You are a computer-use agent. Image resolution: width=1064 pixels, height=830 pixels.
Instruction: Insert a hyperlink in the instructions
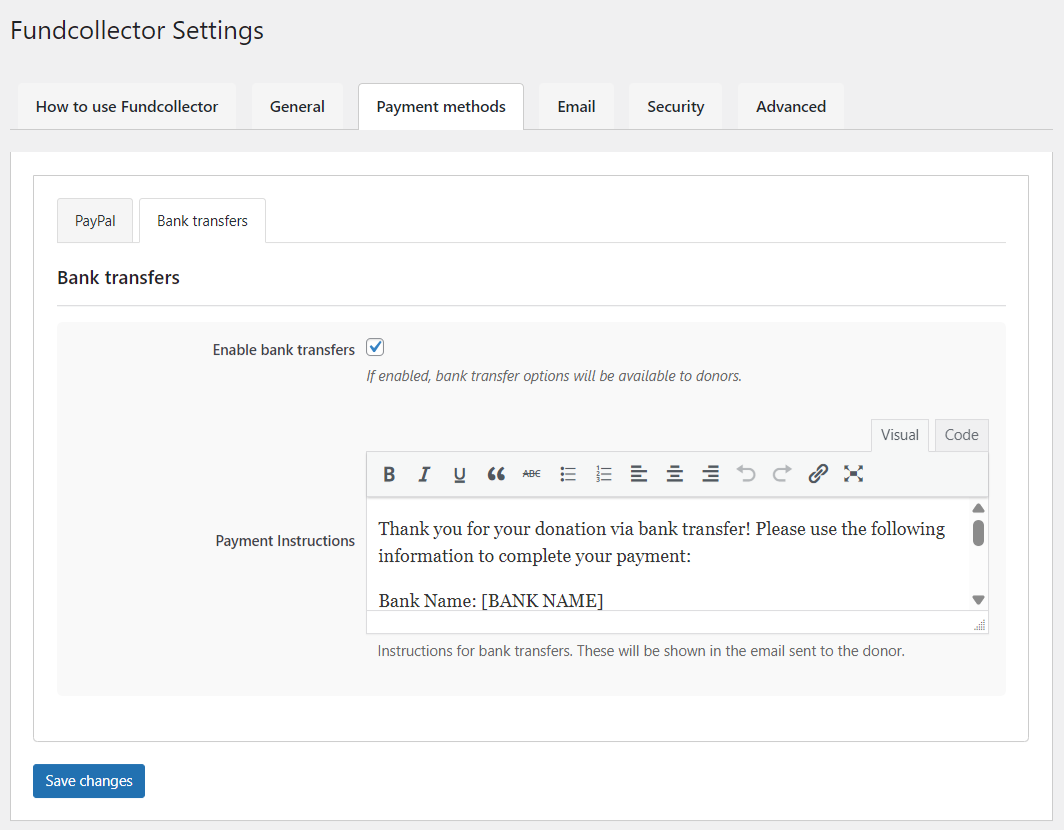pyautogui.click(x=818, y=474)
